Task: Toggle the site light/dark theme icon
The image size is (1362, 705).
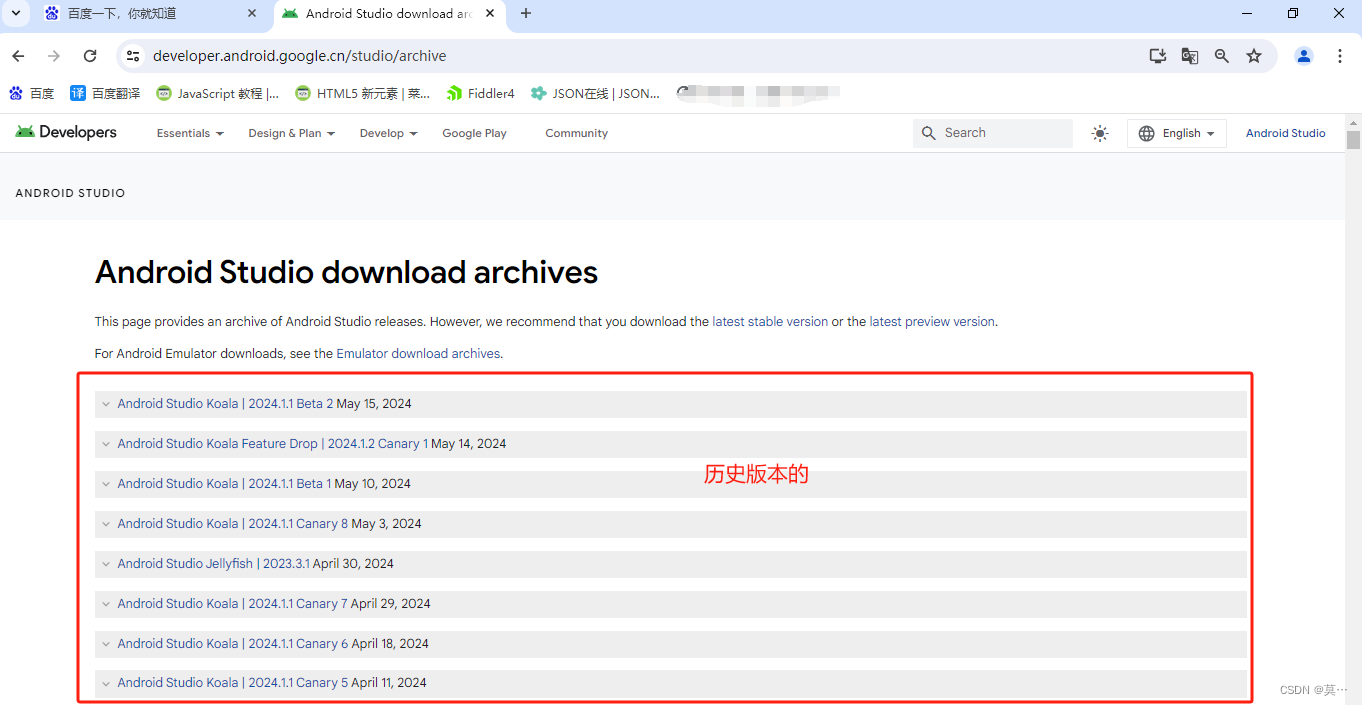Action: (1100, 133)
